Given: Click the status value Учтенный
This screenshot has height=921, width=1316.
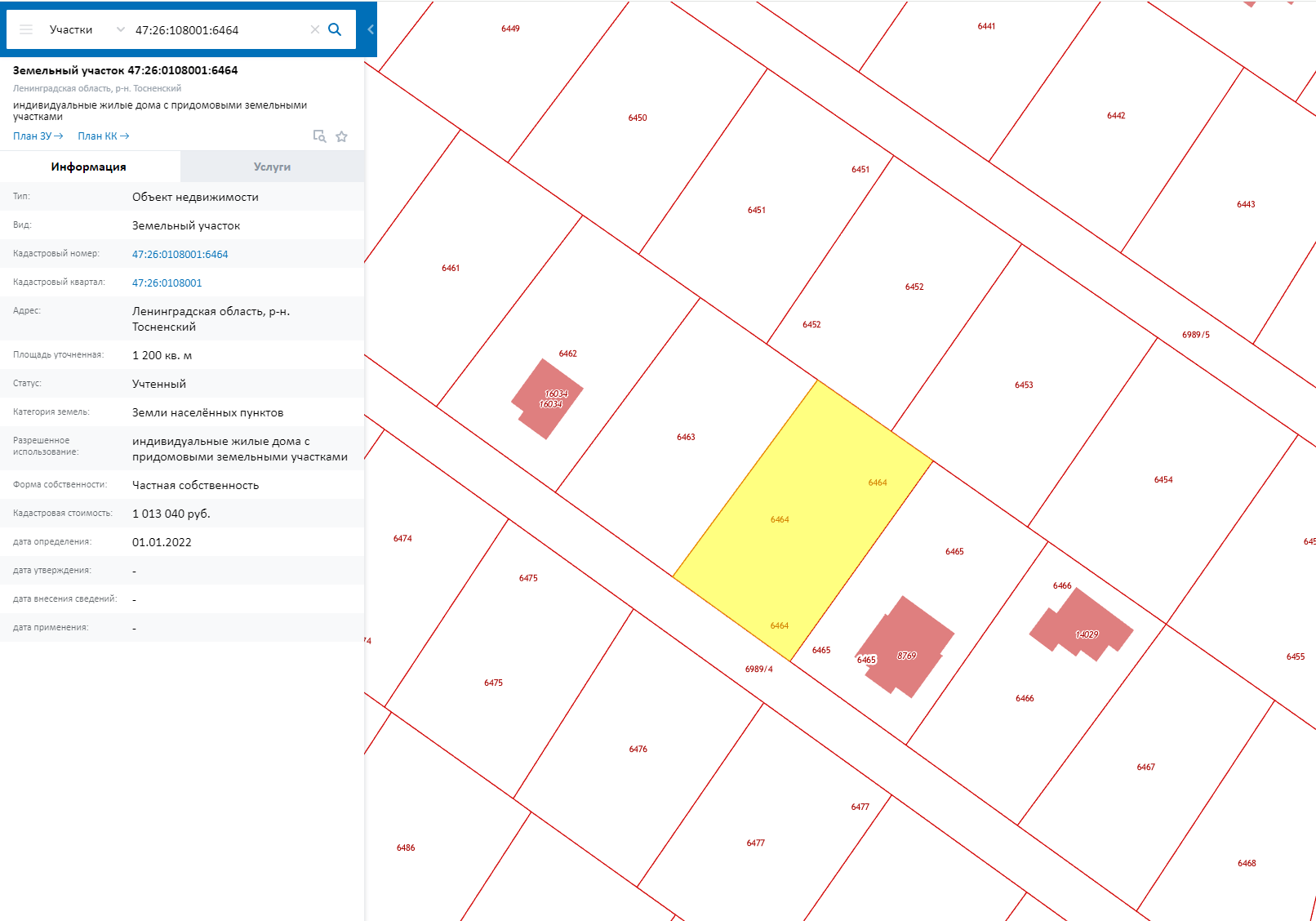Looking at the screenshot, I should point(159,384).
